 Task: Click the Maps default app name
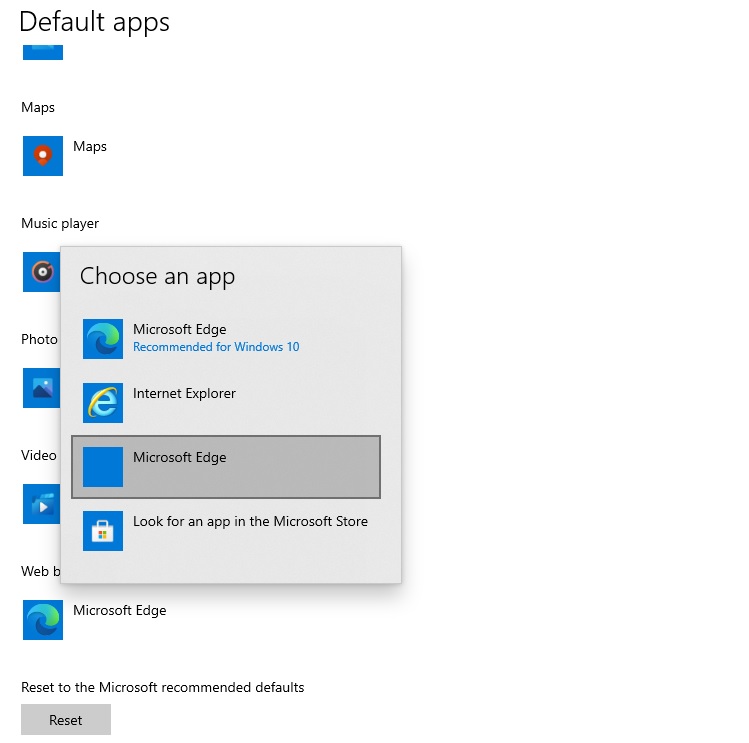click(90, 147)
